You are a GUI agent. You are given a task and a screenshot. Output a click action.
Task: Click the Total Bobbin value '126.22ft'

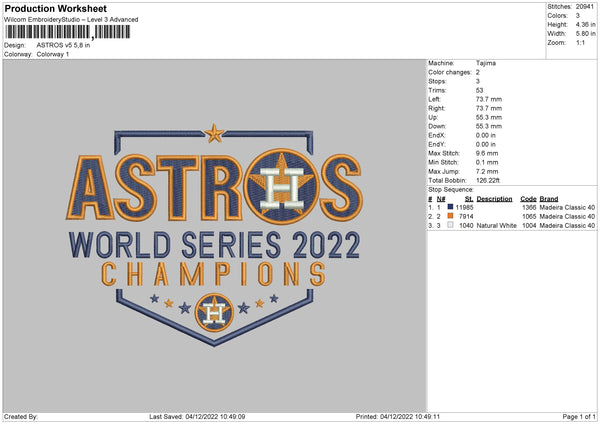[x=488, y=180]
